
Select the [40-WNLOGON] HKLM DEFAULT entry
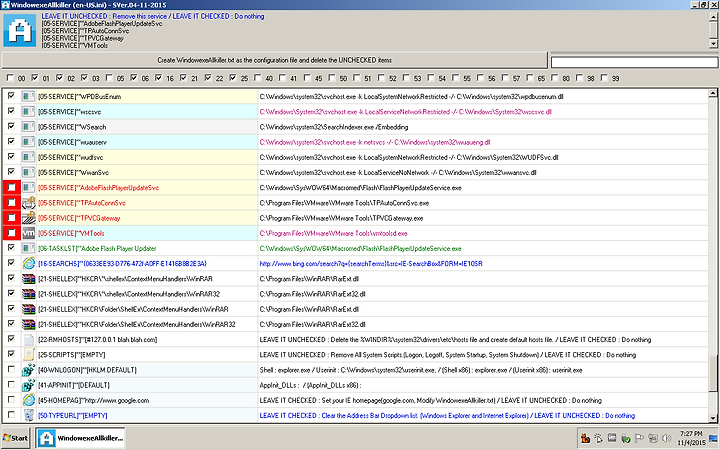(x=87, y=370)
